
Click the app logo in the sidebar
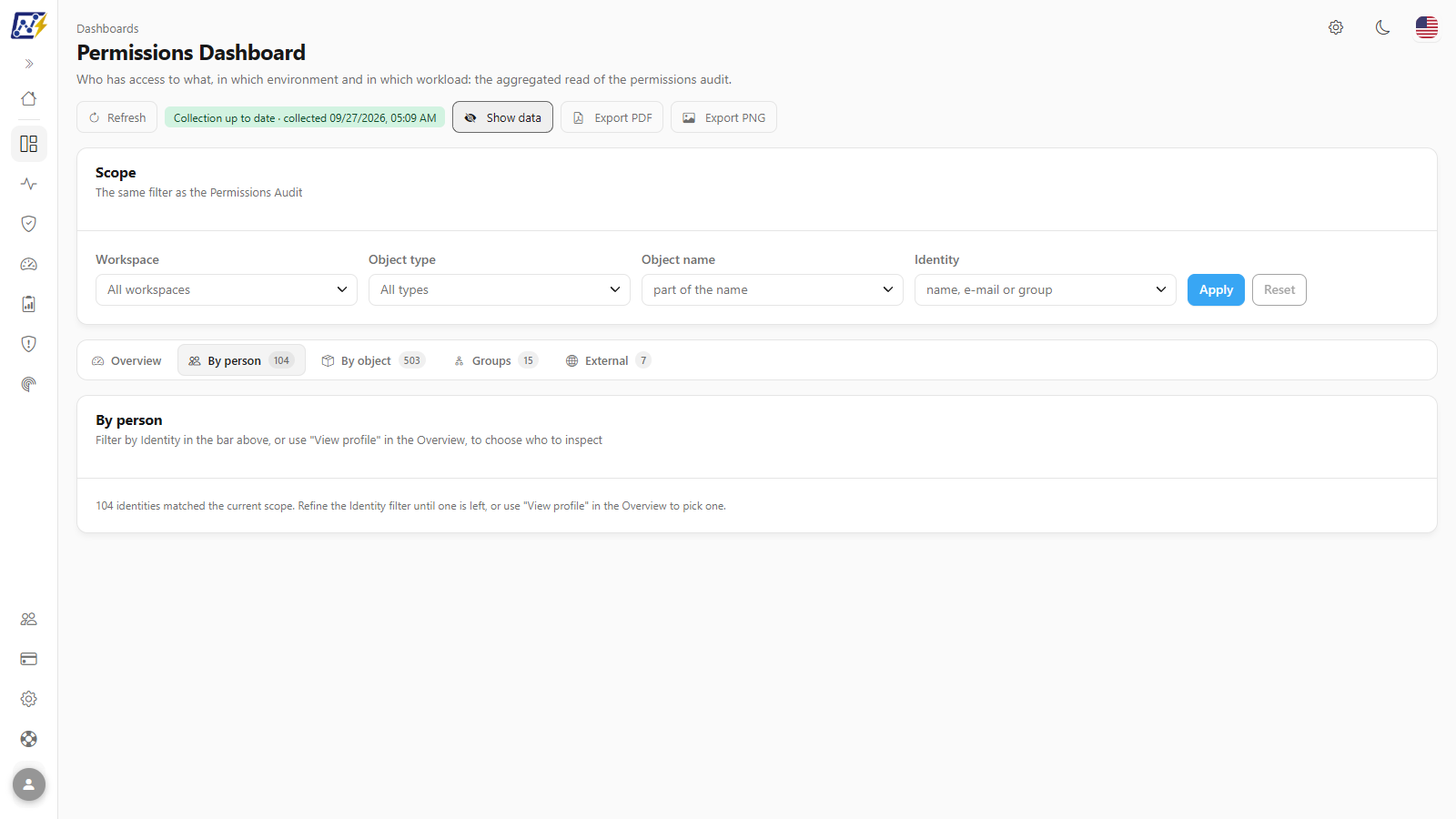point(29,25)
